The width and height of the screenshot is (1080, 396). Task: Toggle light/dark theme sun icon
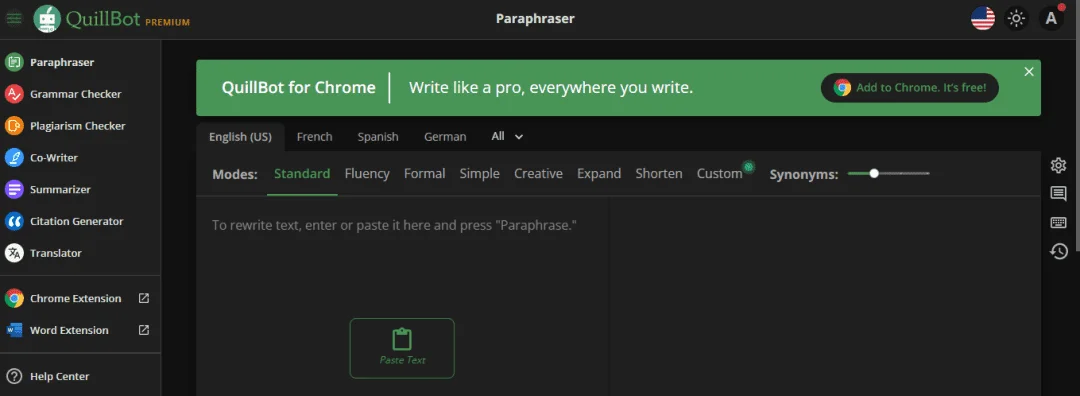pyautogui.click(x=1016, y=19)
